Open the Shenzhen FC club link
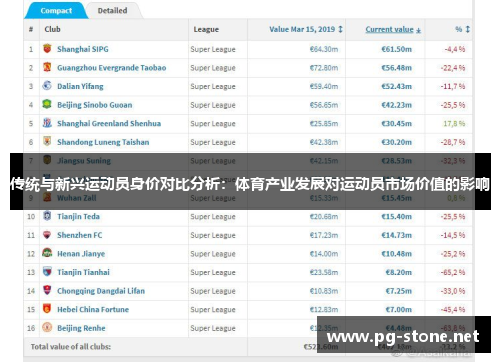This screenshot has width=500, height=362. [x=80, y=235]
